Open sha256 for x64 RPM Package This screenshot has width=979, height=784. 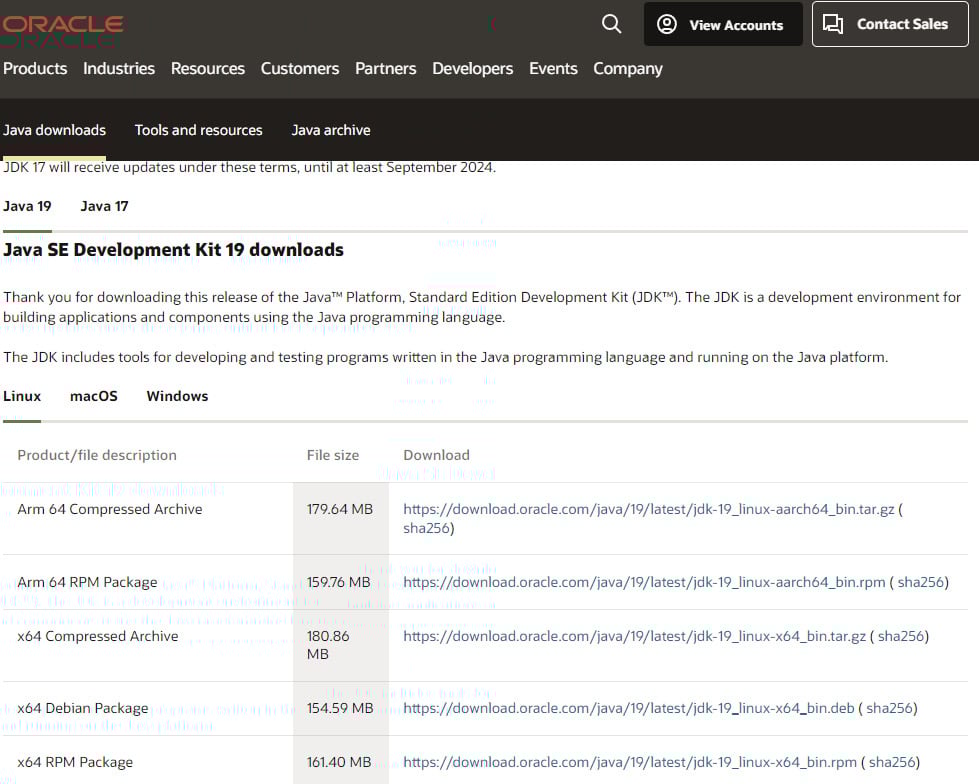click(x=892, y=762)
